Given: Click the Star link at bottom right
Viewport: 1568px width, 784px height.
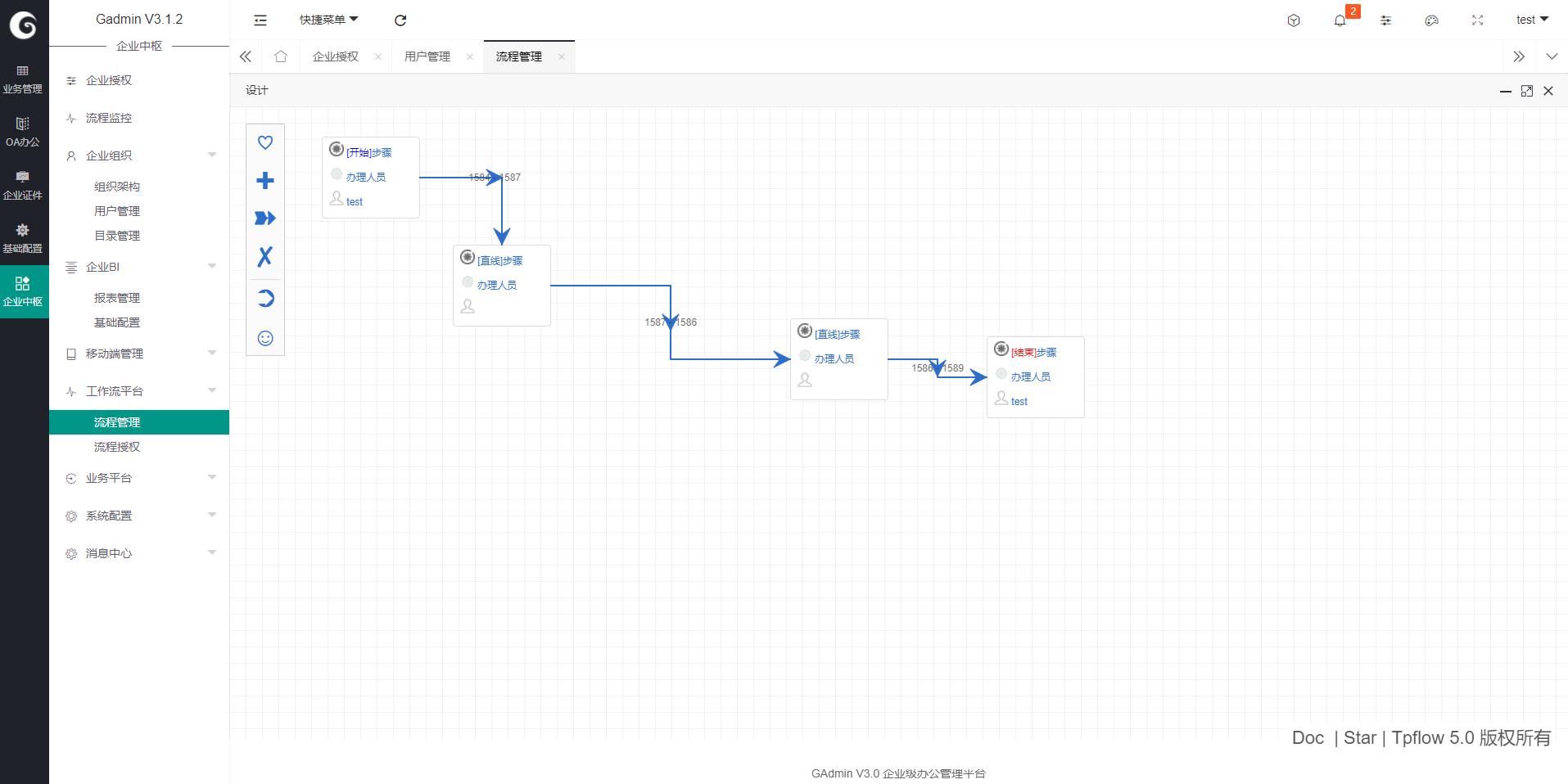Looking at the screenshot, I should (x=1359, y=737).
